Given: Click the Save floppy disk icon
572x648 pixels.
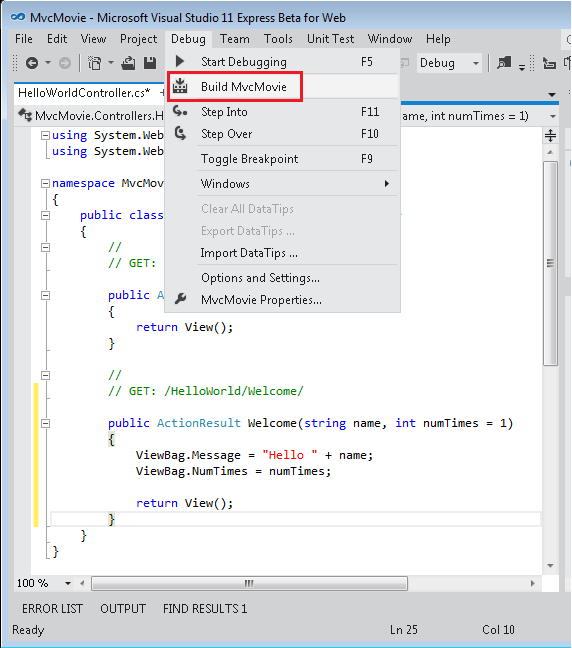Looking at the screenshot, I should 150,63.
